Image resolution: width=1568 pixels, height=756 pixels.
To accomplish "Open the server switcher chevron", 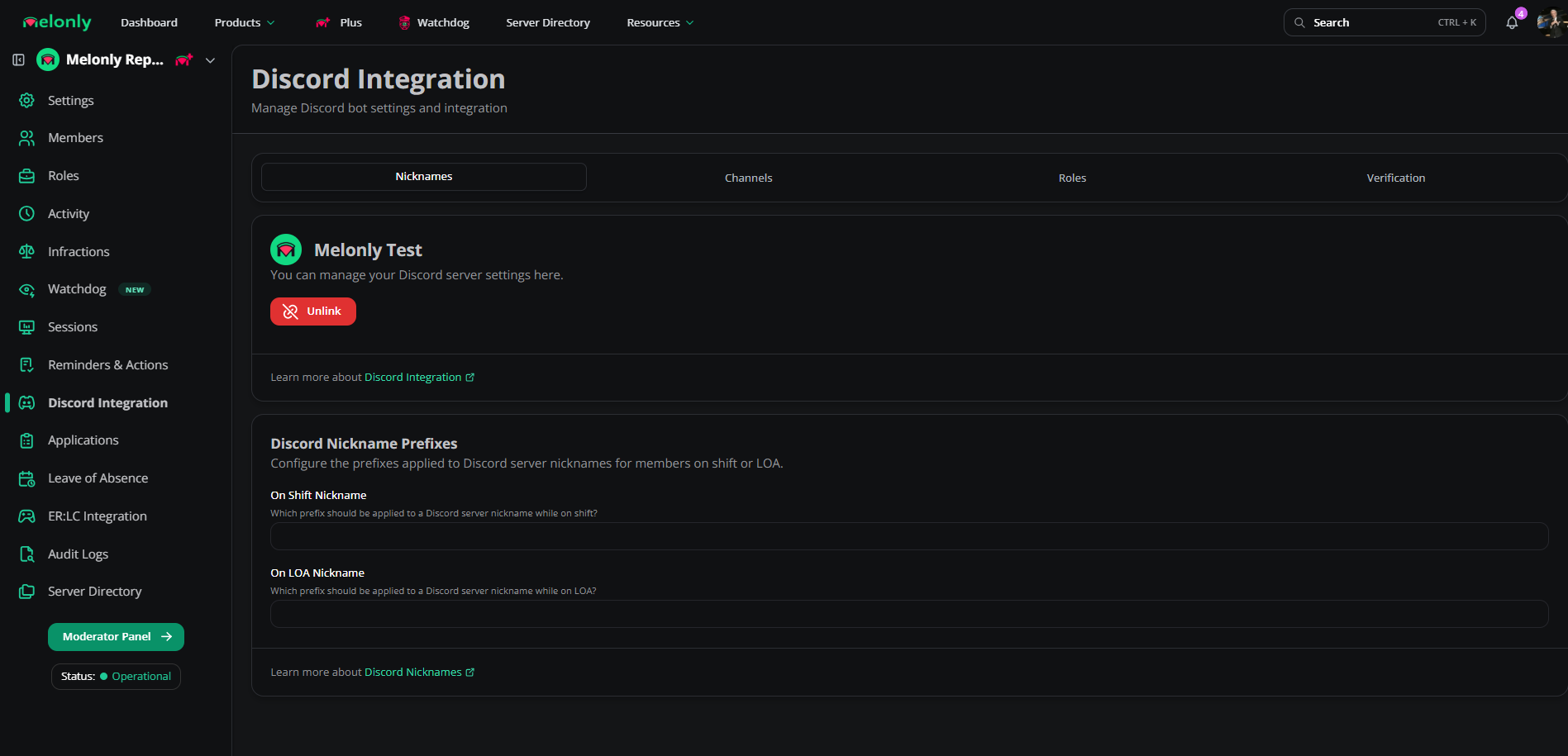I will [x=211, y=59].
